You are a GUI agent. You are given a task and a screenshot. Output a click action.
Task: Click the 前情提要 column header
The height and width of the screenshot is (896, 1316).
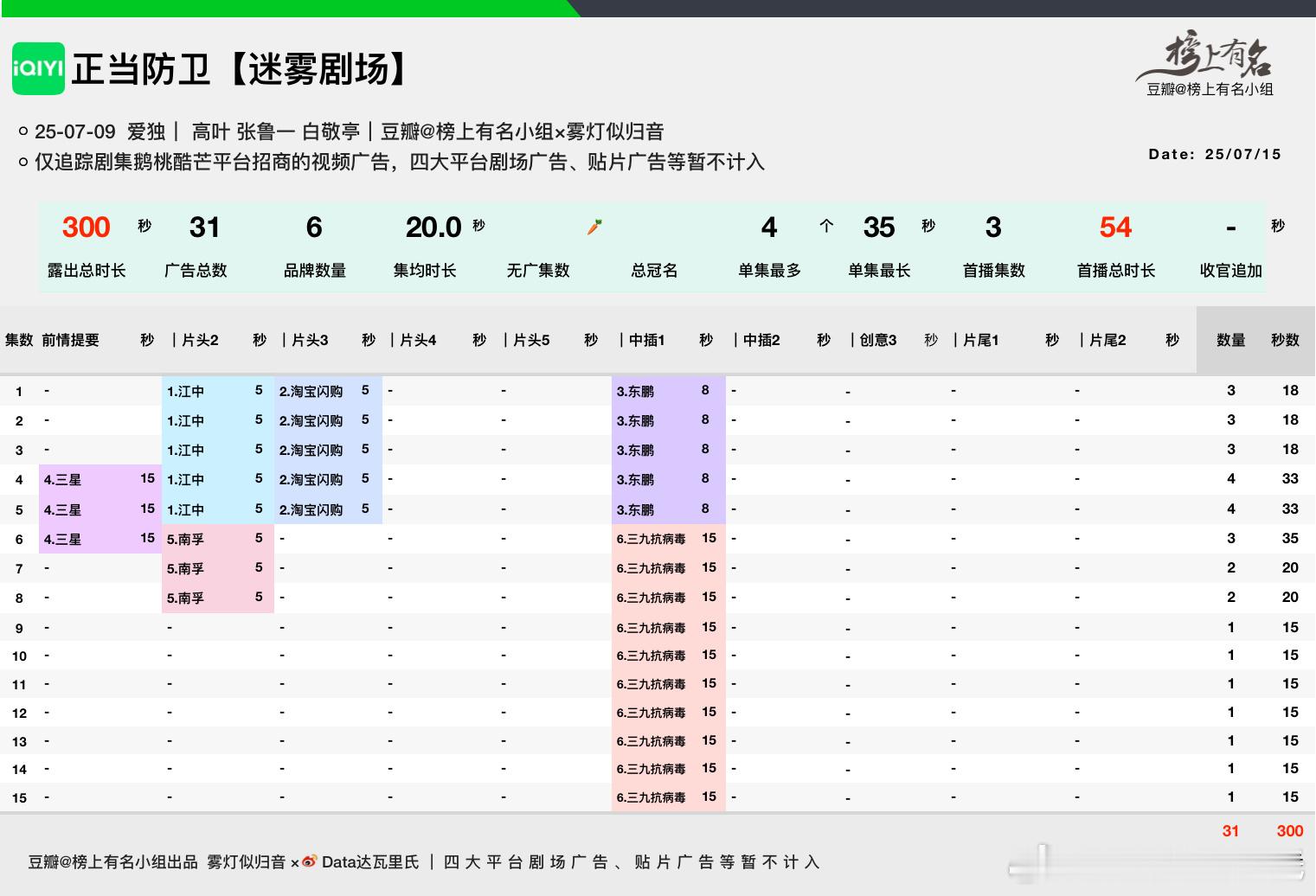coord(70,340)
